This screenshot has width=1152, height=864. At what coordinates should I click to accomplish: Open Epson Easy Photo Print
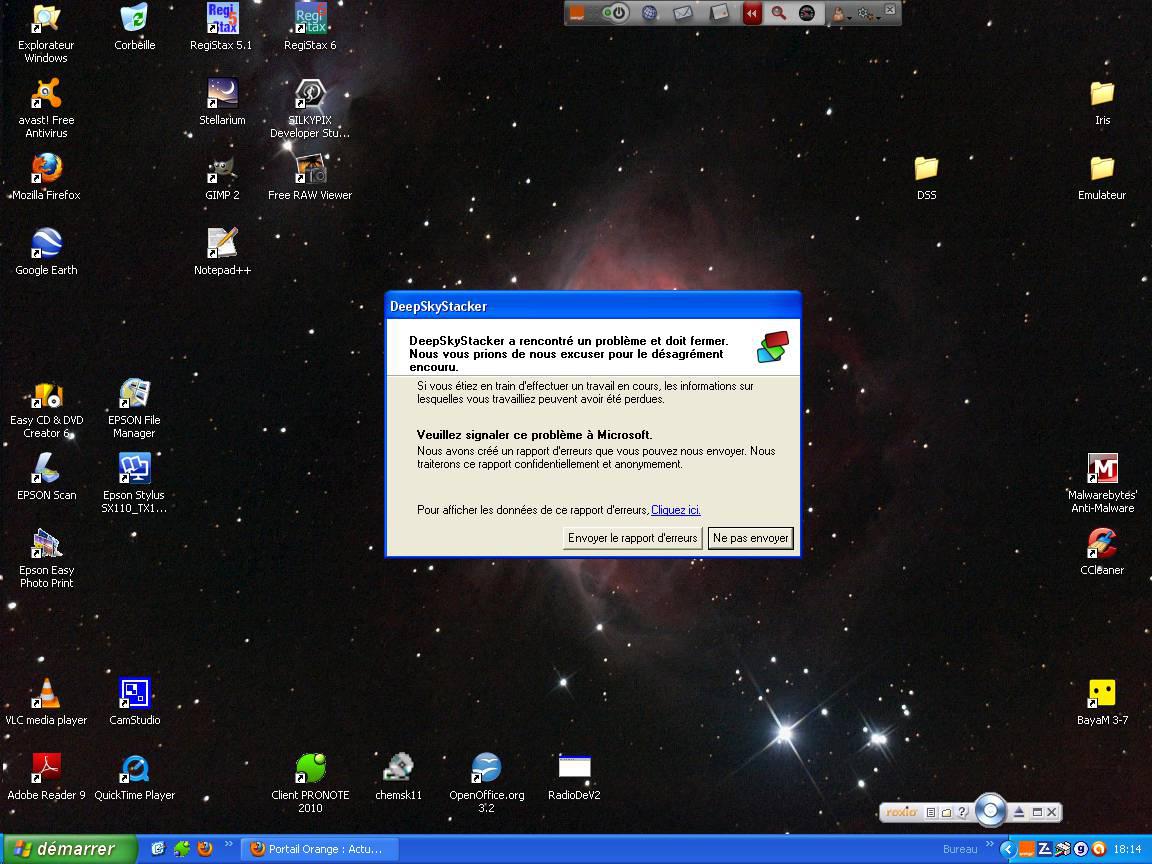pyautogui.click(x=46, y=558)
